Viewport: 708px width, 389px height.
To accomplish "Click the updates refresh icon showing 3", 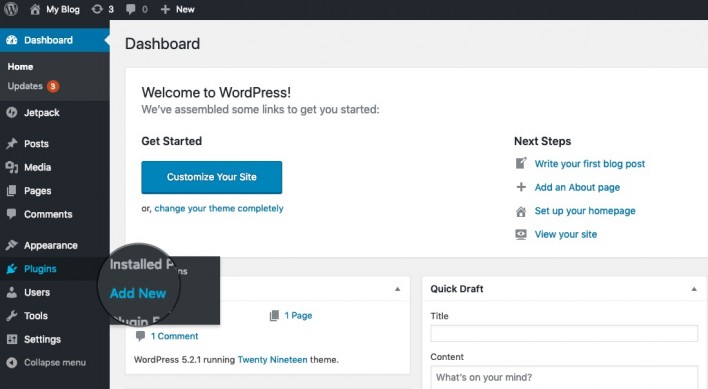I will 97,9.
